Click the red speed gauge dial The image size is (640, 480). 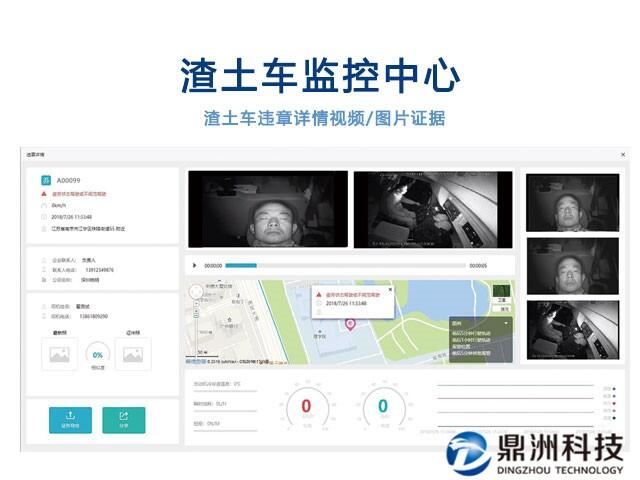306,406
